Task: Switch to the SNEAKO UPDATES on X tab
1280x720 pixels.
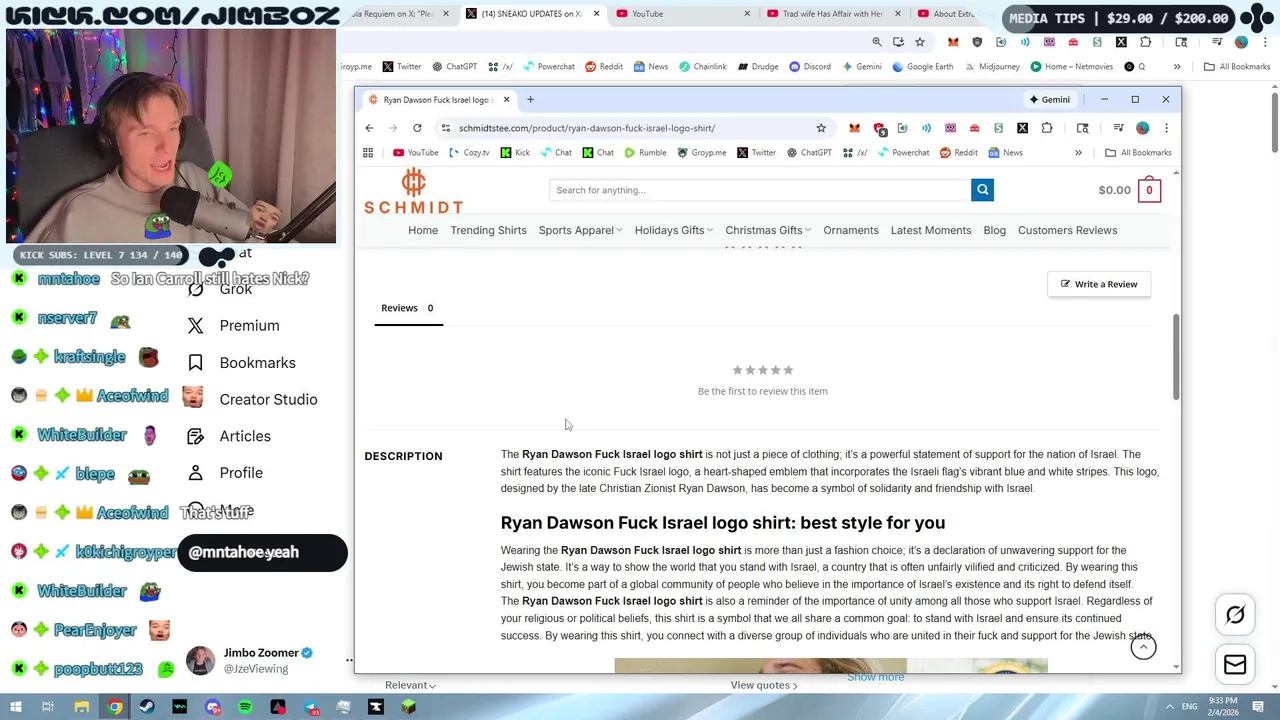Action: [x=532, y=14]
